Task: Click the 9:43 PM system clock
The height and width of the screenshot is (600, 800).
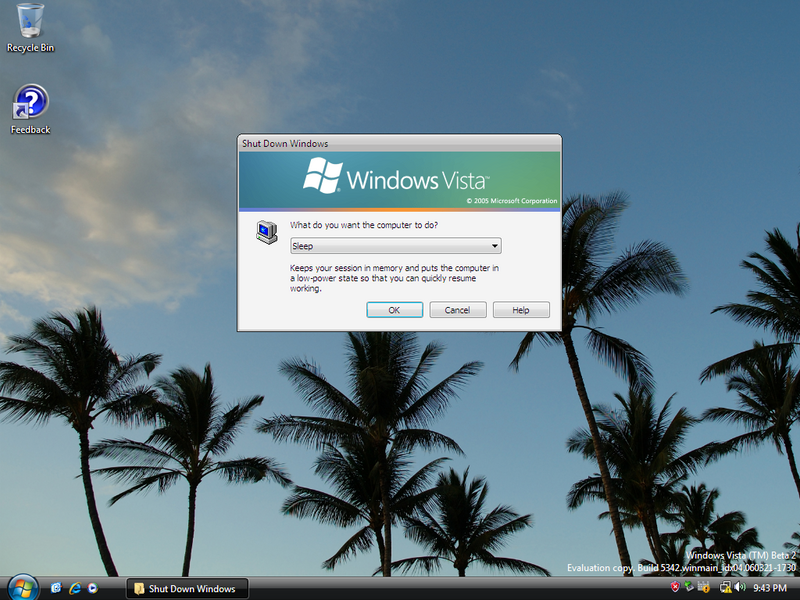Action: [x=770, y=588]
